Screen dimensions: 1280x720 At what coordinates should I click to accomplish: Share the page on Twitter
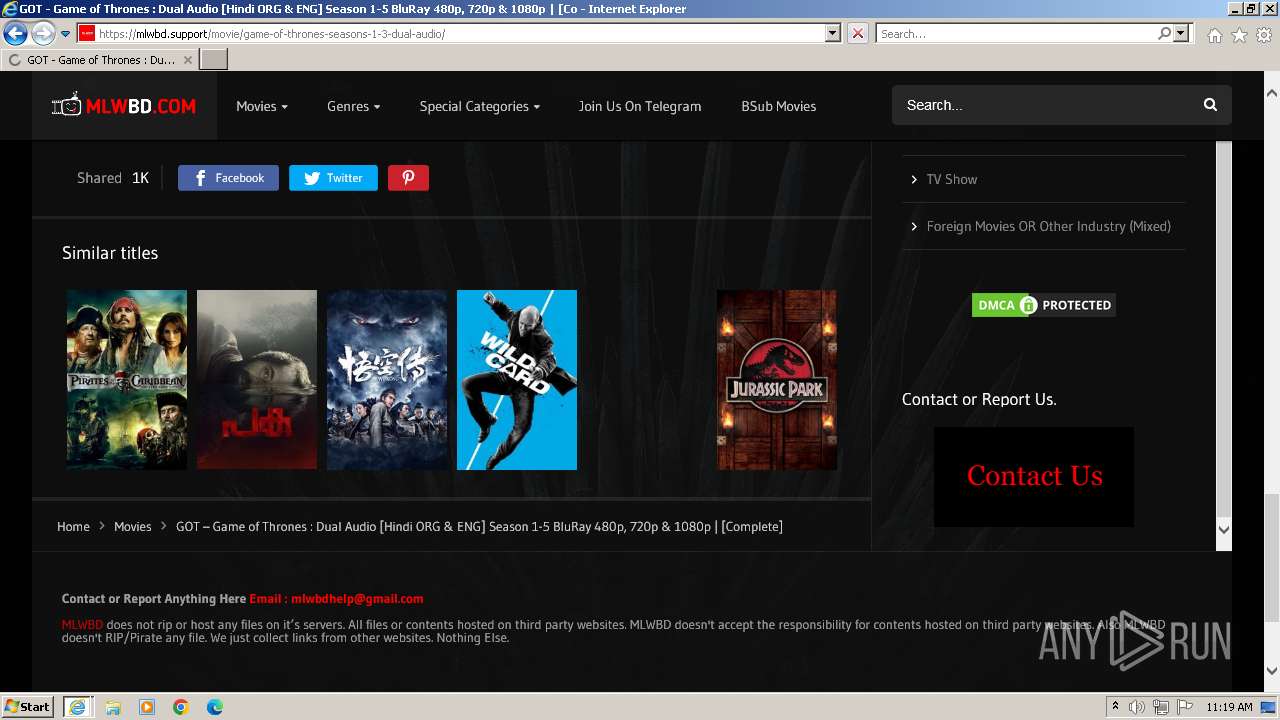coord(333,178)
